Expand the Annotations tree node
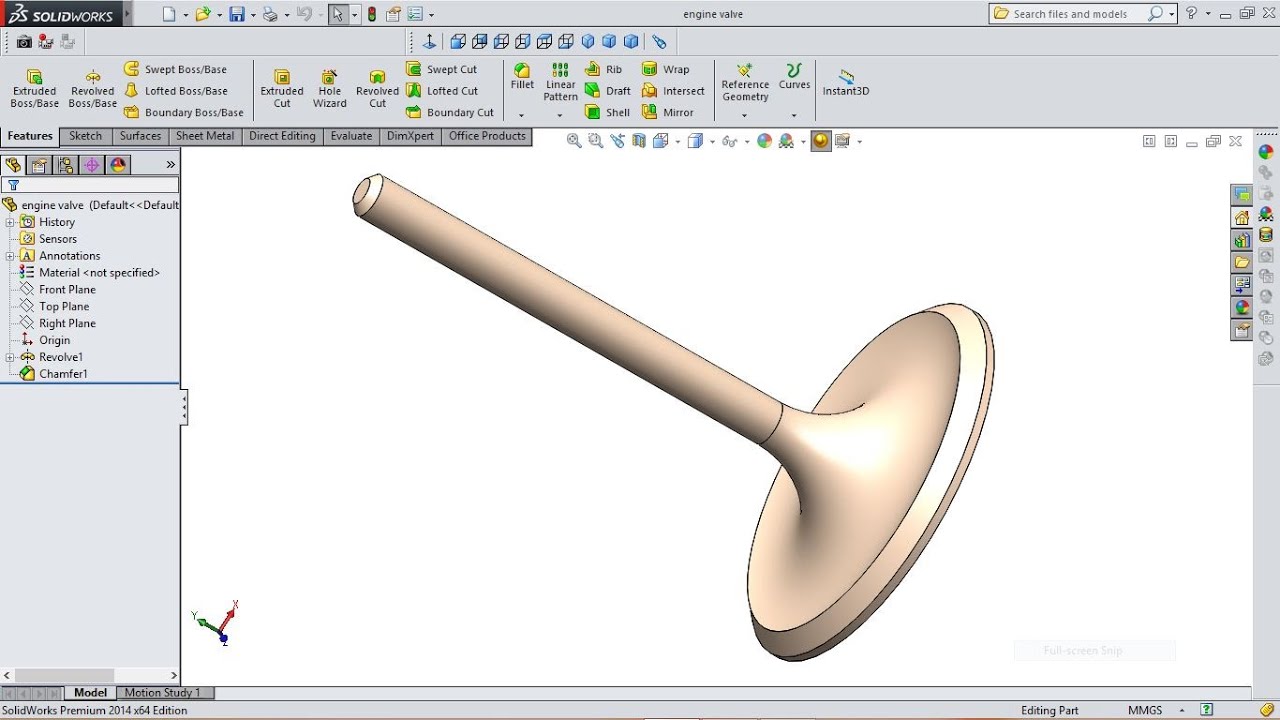 click(10, 256)
